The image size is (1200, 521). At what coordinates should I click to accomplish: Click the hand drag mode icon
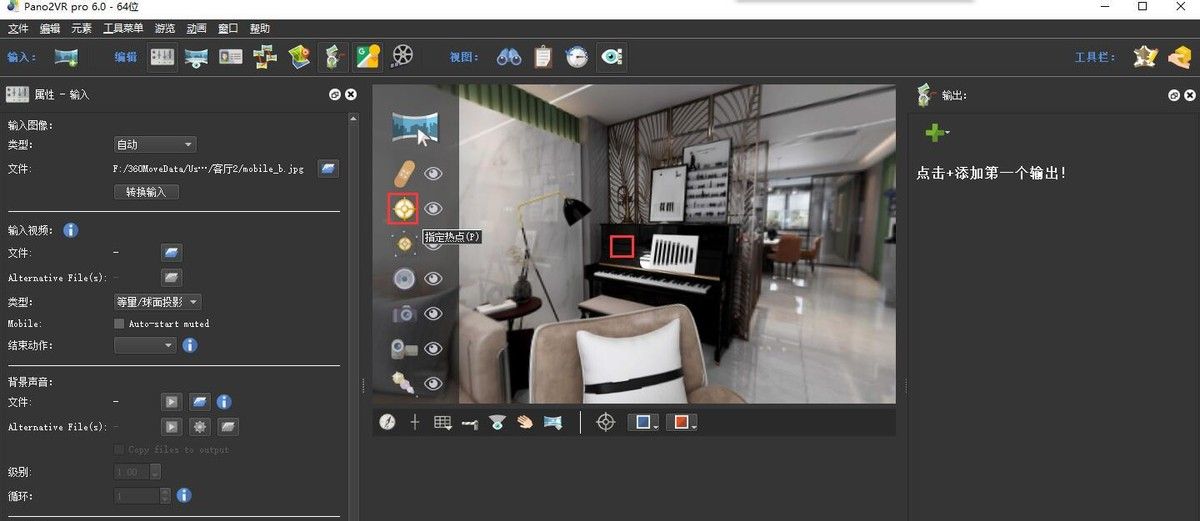coord(525,422)
